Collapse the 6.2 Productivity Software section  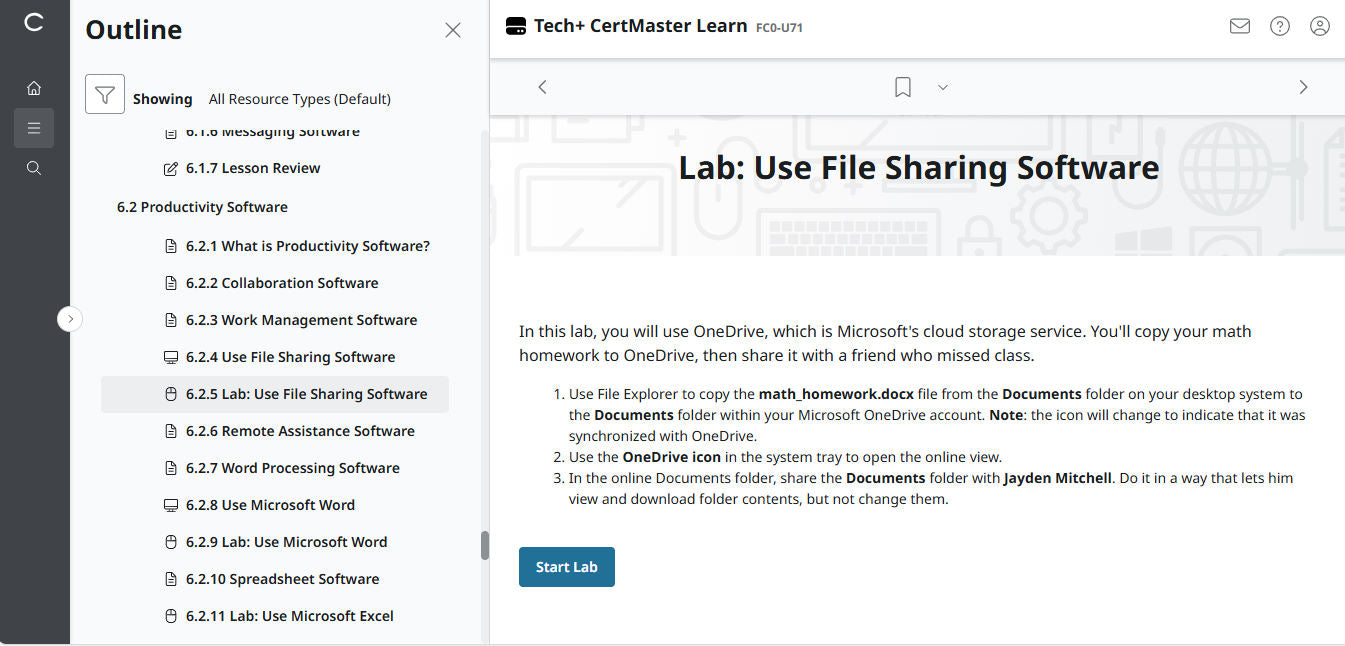pos(201,207)
